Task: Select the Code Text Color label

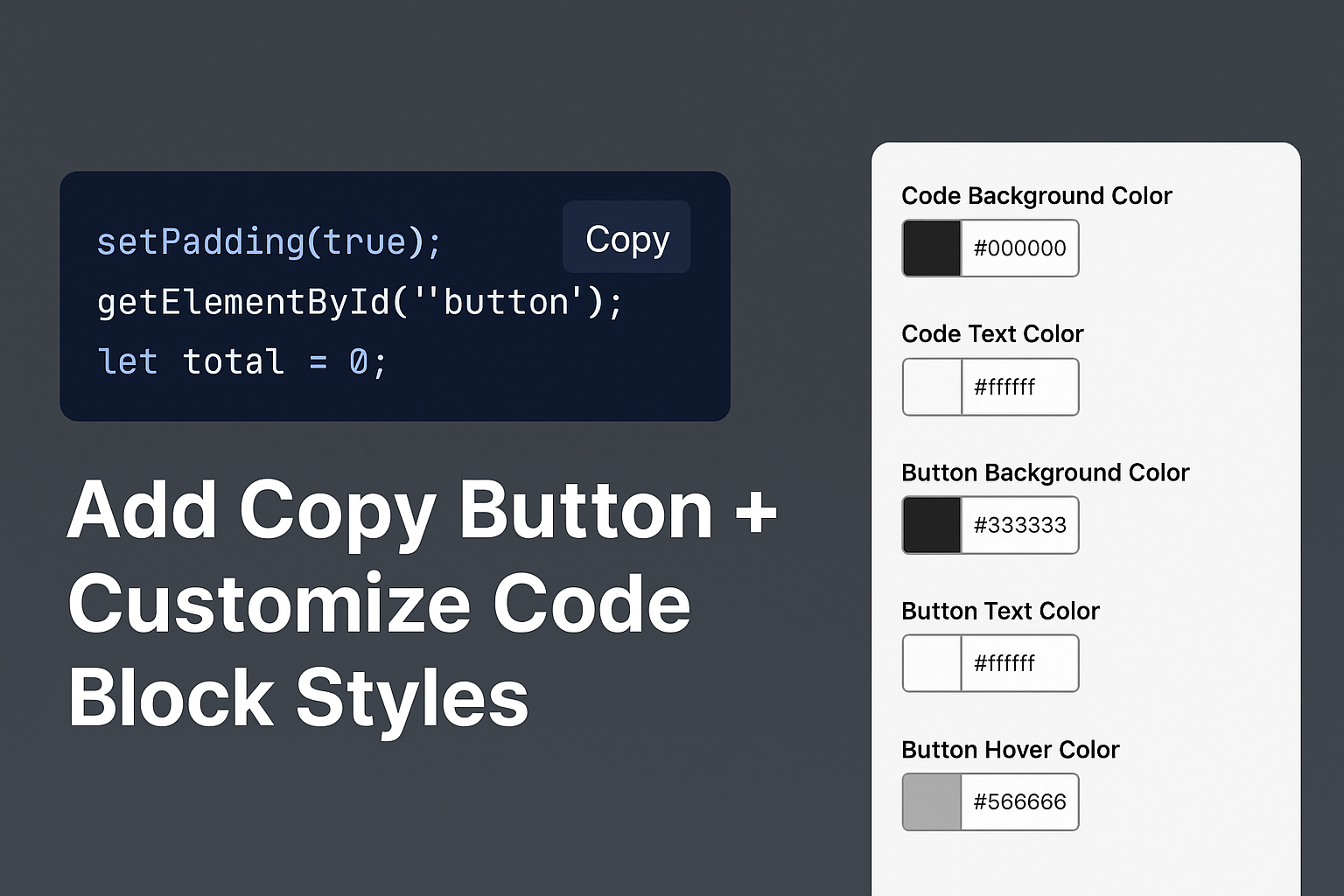Action: tap(992, 334)
